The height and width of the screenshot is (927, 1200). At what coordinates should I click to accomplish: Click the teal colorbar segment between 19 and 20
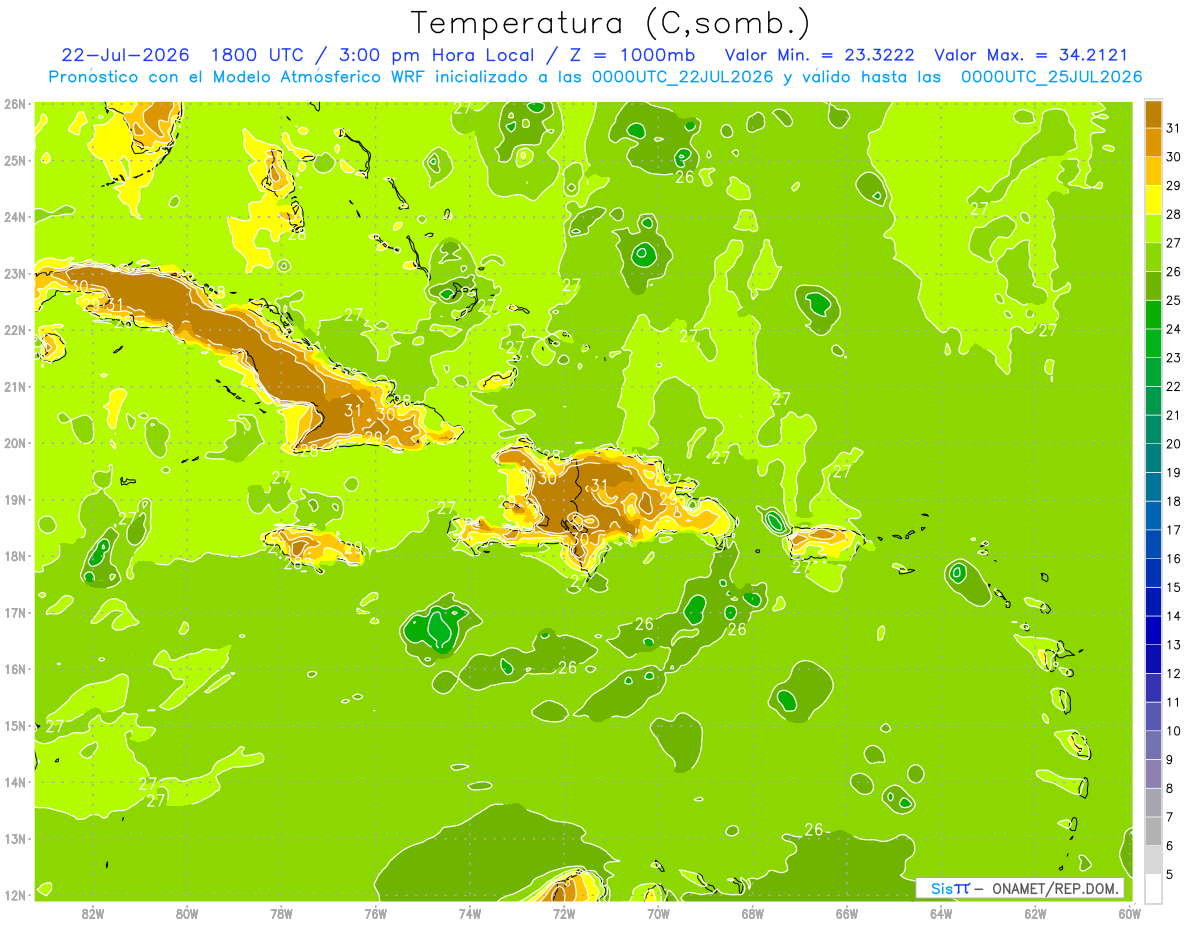[x=1154, y=458]
